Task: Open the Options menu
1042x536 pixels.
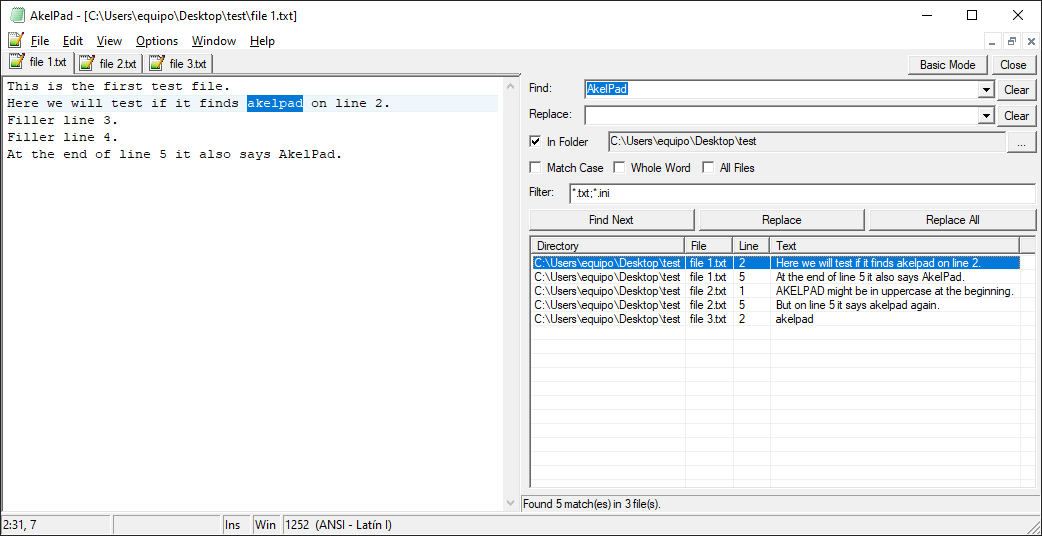Action: coord(157,41)
